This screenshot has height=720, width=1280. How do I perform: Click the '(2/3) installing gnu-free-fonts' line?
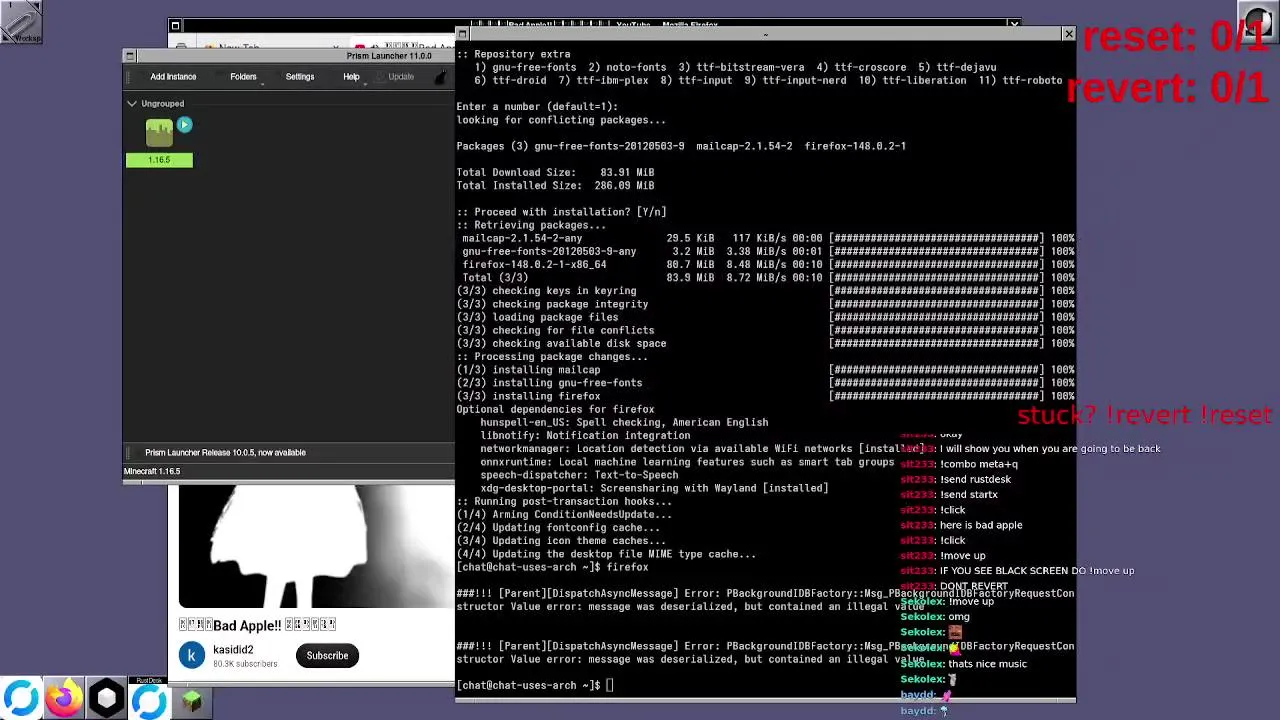pyautogui.click(x=549, y=383)
